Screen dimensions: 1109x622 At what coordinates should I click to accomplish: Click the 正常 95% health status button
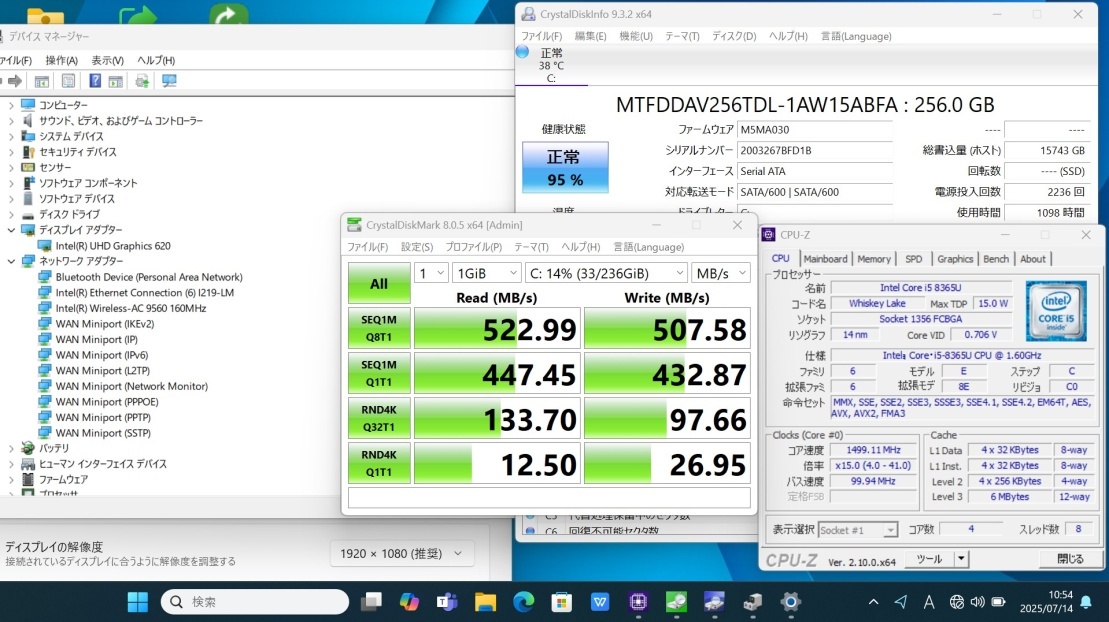coord(565,168)
